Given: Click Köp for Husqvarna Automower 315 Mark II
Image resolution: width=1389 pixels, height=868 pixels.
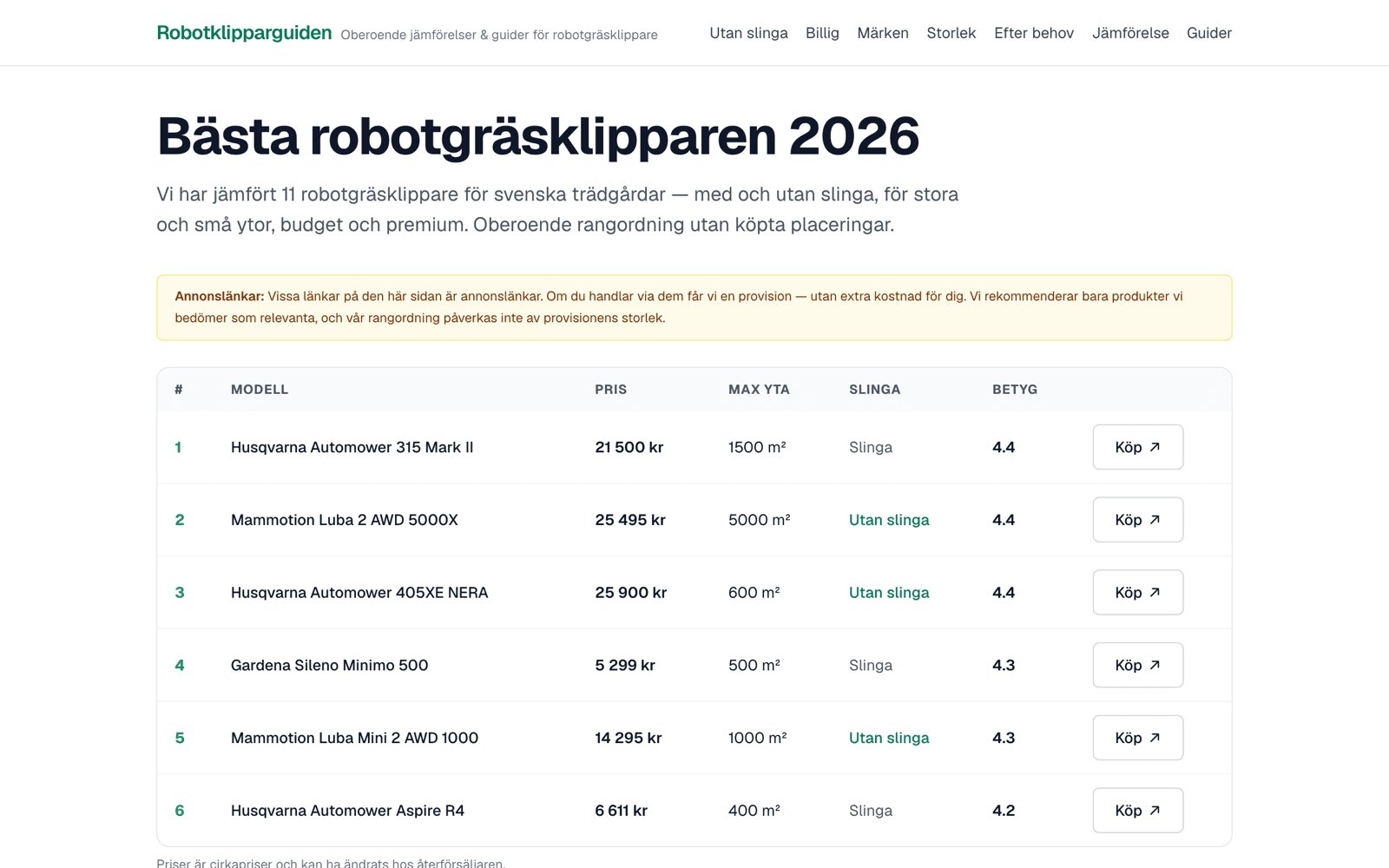Looking at the screenshot, I should click(x=1137, y=447).
